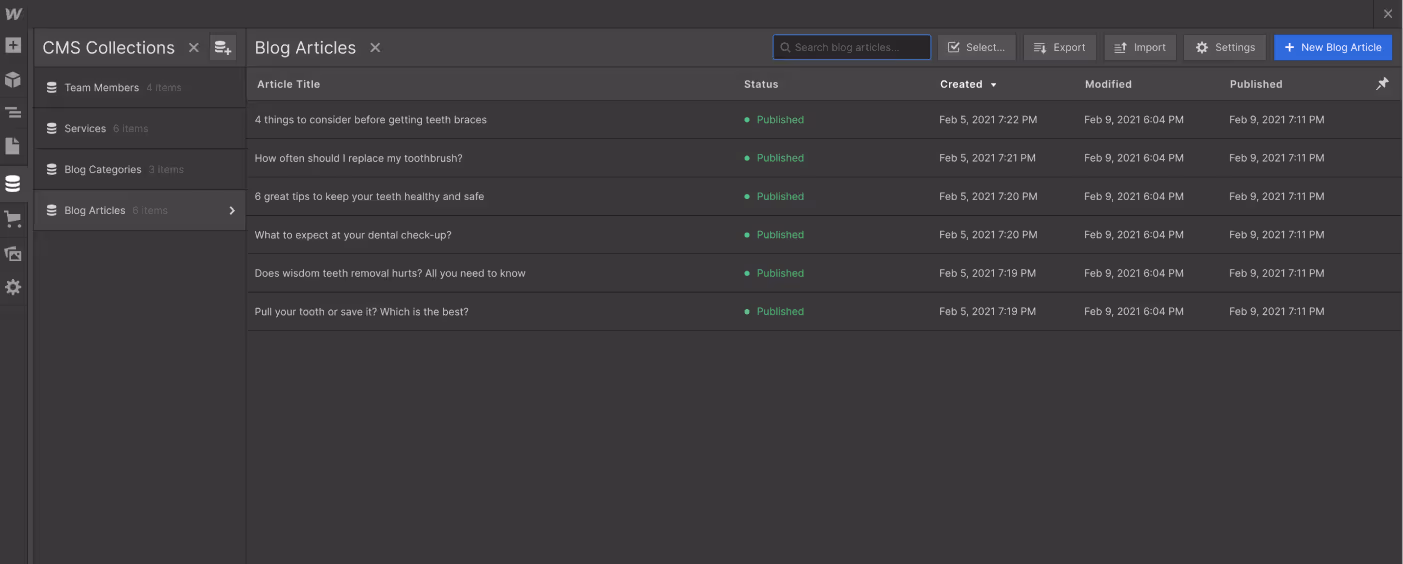Expand the Blog Articles collection chevron
Screen dimensions: 1403x564
click(232, 210)
